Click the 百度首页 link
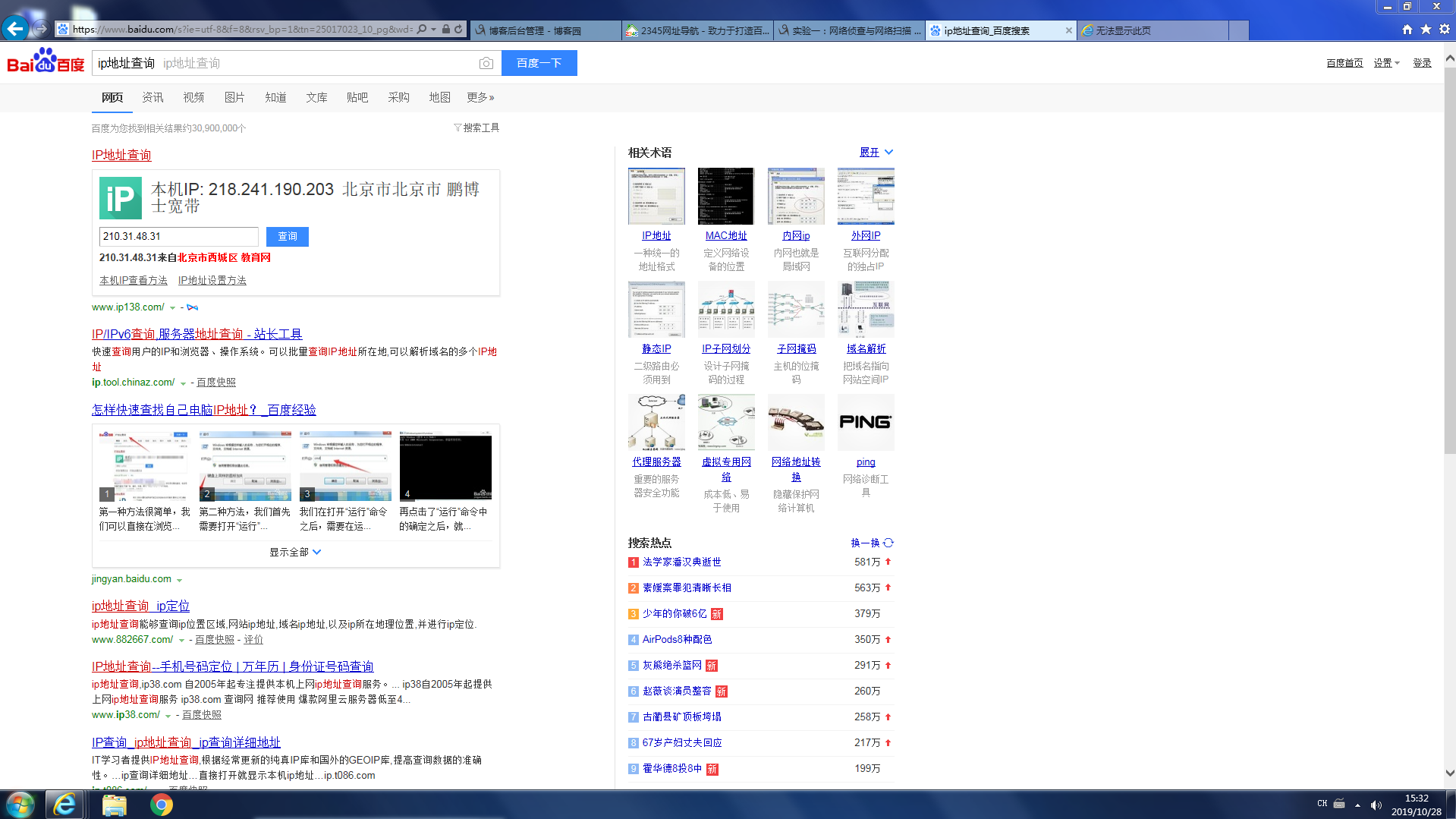This screenshot has height=819, width=1456. click(1344, 63)
